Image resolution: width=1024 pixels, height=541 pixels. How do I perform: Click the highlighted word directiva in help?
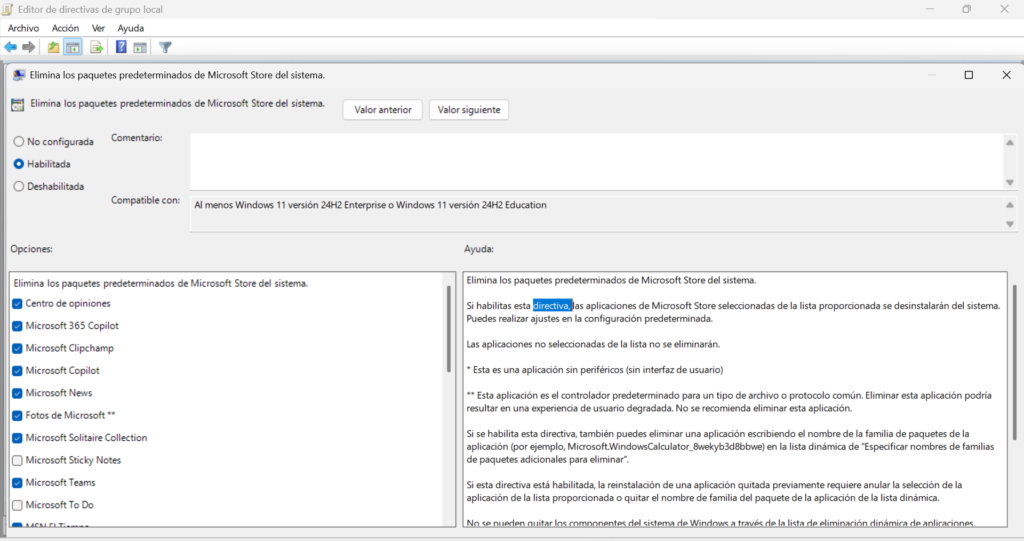pos(552,306)
